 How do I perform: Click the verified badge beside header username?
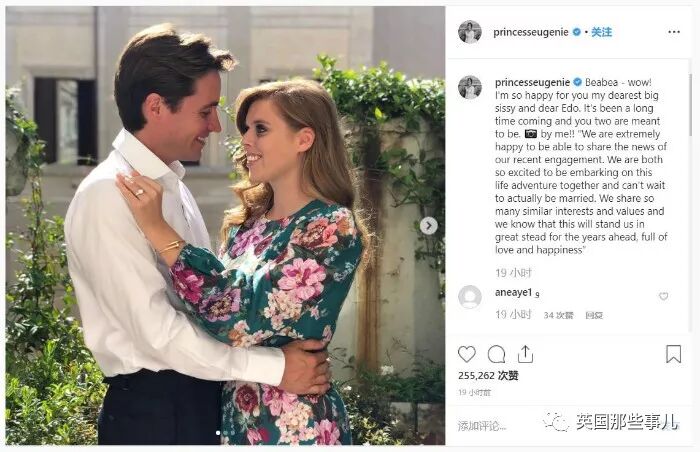[576, 32]
